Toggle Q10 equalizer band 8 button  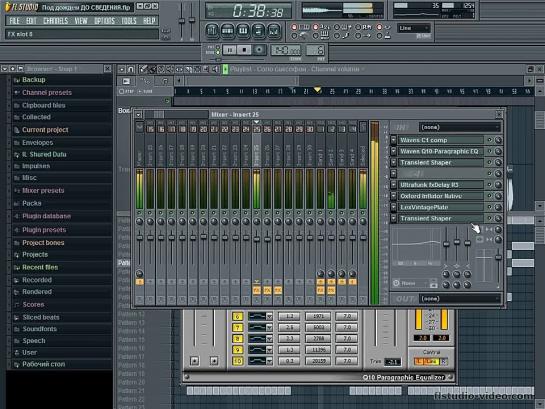[x=237, y=339]
